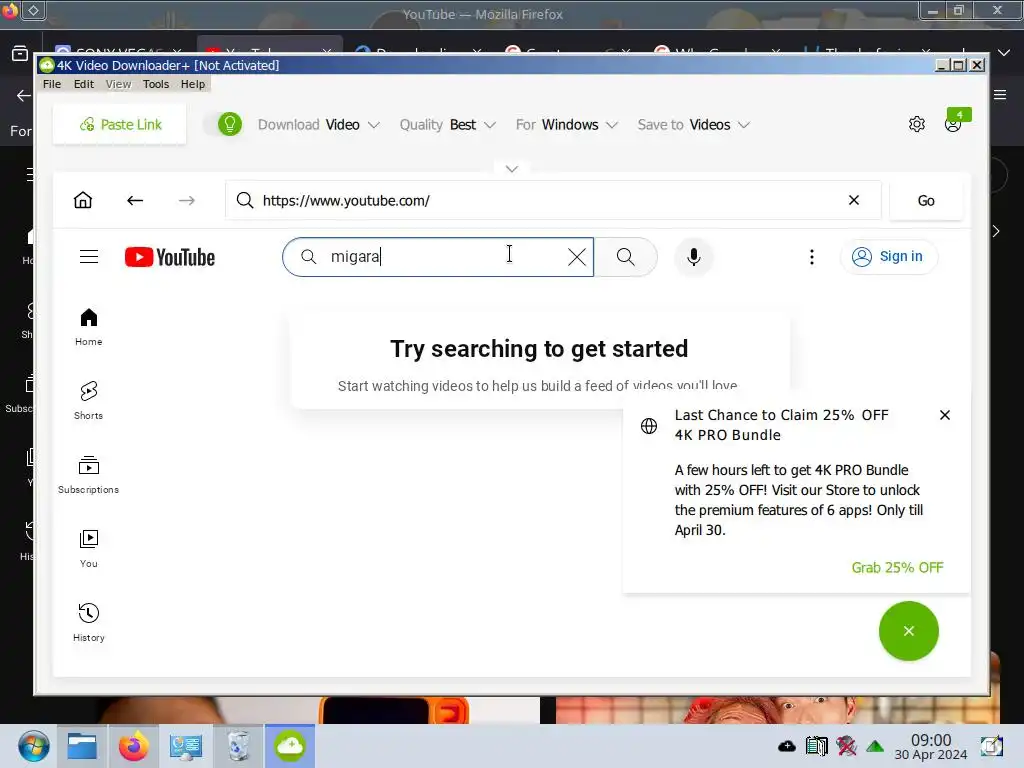Toggle the Smart Mode lightbulb switch
The image size is (1024, 768).
coord(223,124)
